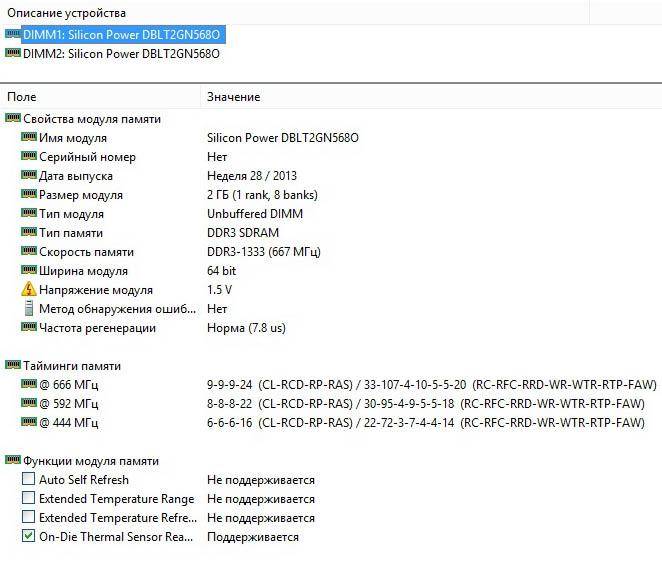The width and height of the screenshot is (662, 565).
Task: Click the memory timings section icon
Action: 13,366
